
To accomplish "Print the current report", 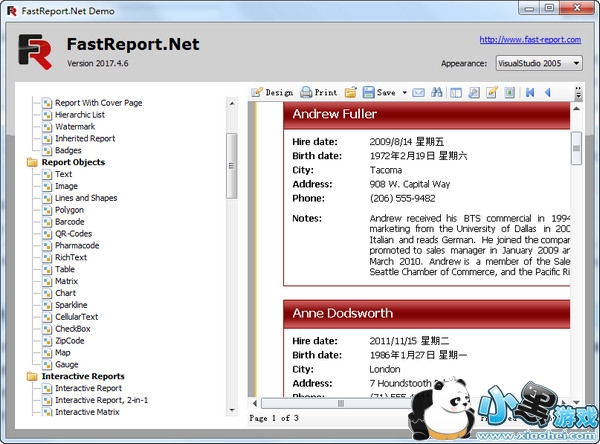I will [319, 93].
